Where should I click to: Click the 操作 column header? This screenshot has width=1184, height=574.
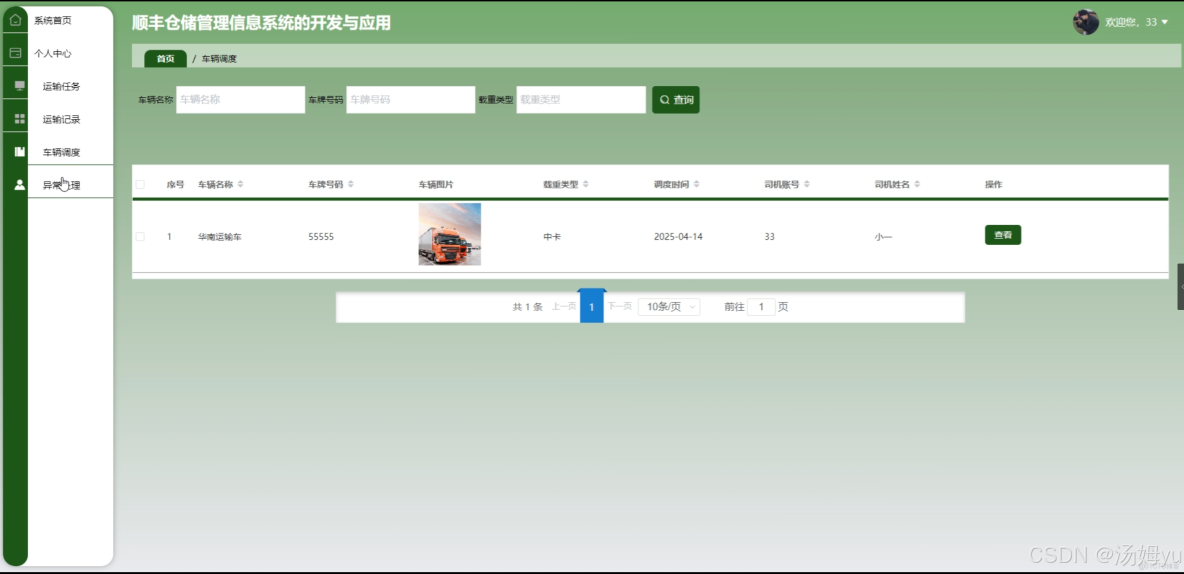pos(994,184)
